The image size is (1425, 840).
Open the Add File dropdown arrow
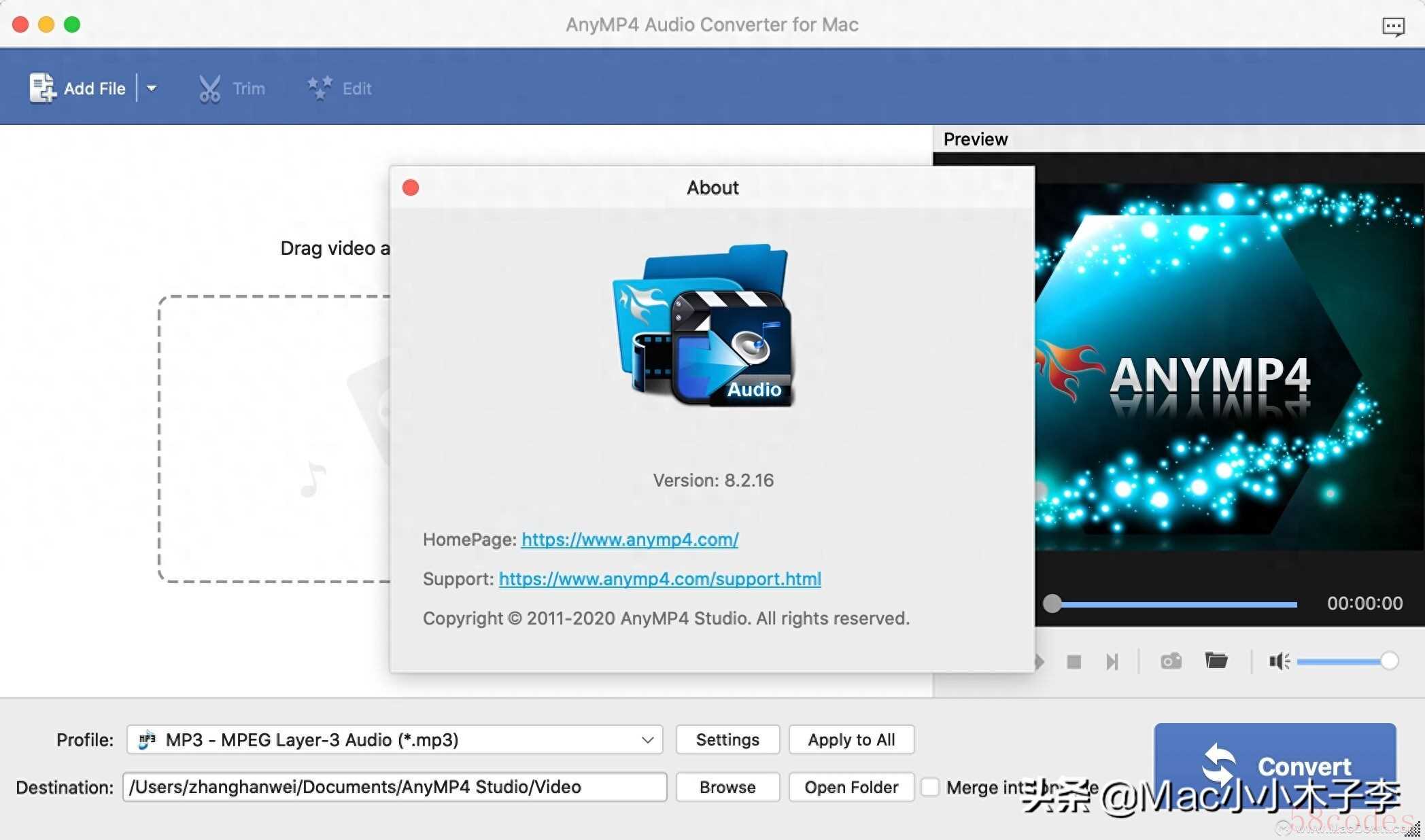point(152,88)
